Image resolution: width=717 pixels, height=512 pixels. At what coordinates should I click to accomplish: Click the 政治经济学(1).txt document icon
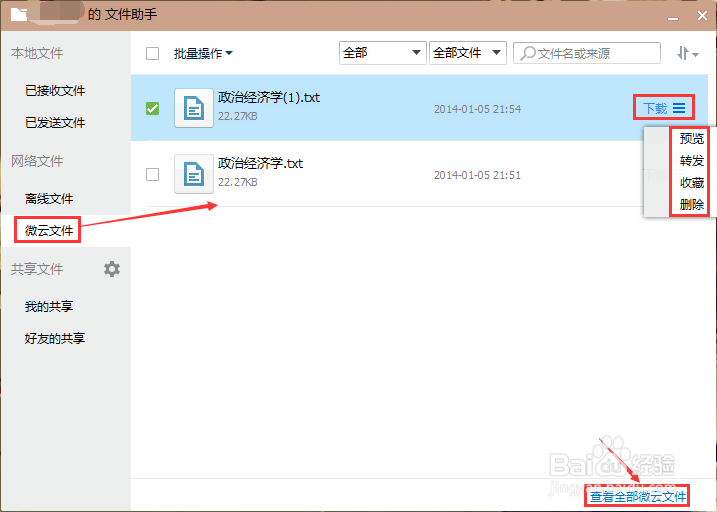[x=194, y=108]
